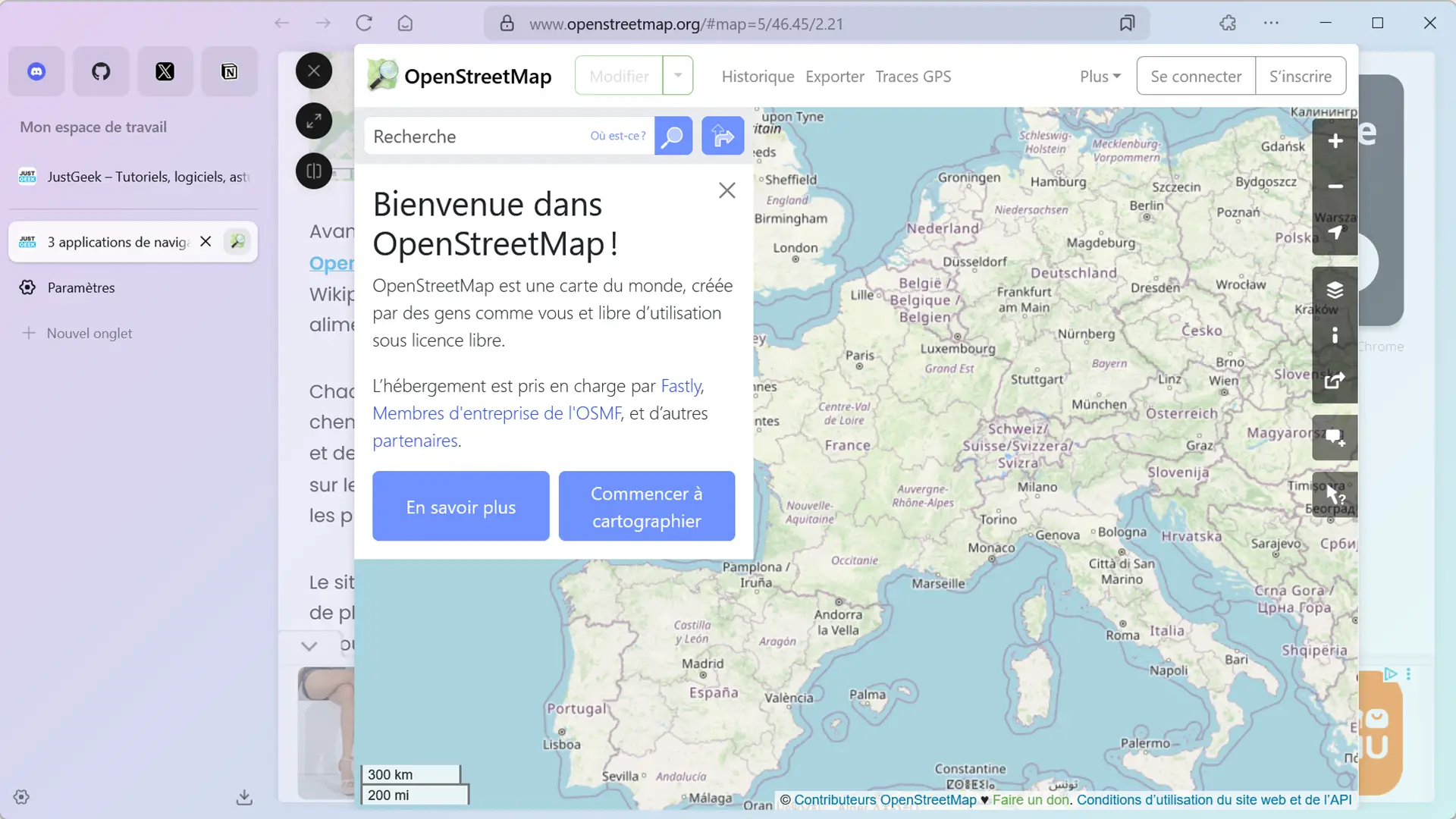Screen dimensions: 1456x819
Task: Click the address bar URL
Action: pos(686,24)
